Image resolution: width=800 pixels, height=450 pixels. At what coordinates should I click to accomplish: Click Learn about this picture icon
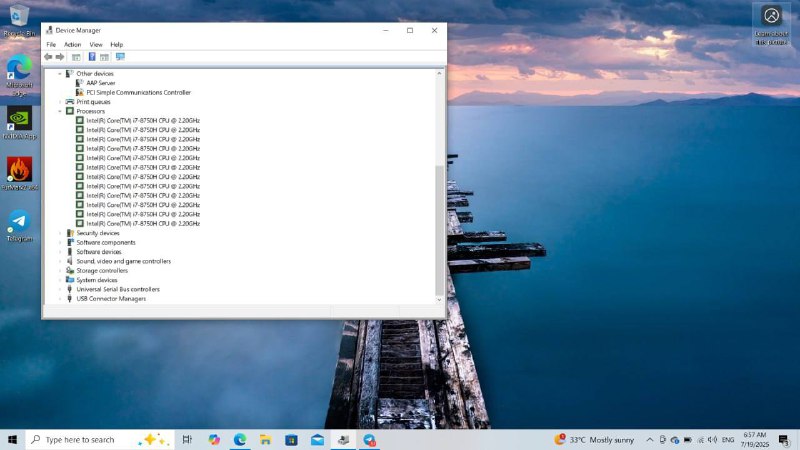tap(771, 24)
